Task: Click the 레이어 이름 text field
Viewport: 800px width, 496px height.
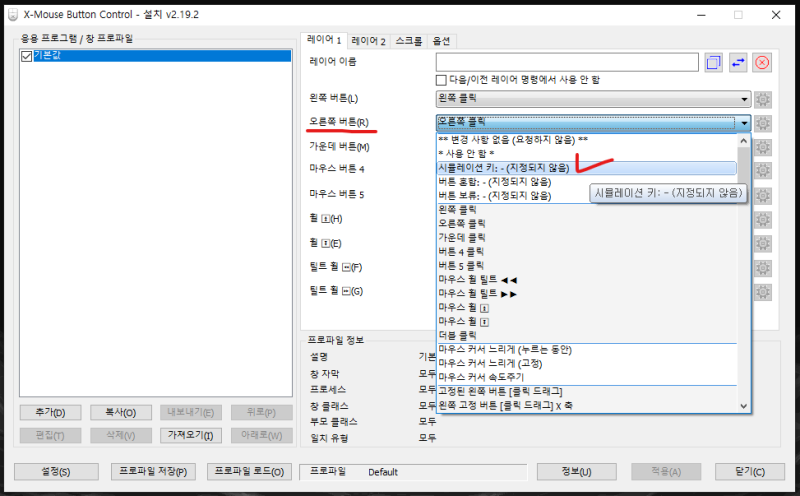Action: (567, 62)
